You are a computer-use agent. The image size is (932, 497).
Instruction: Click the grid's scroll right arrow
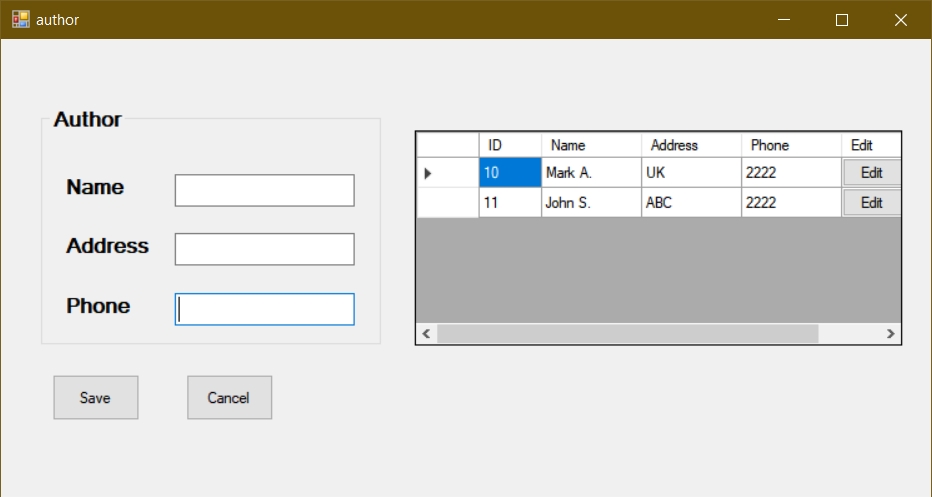pyautogui.click(x=890, y=334)
